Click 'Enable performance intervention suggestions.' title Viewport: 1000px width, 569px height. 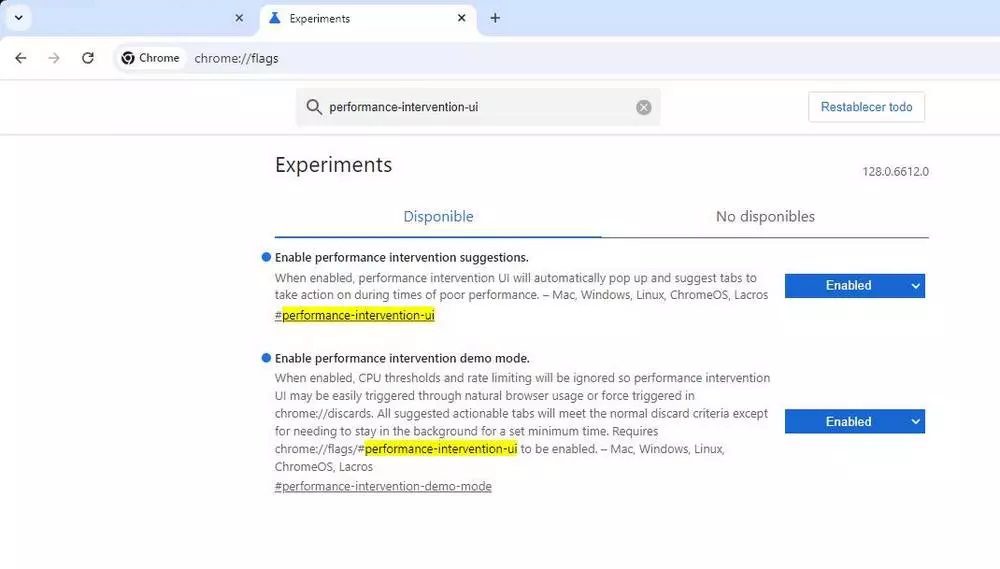(x=402, y=258)
